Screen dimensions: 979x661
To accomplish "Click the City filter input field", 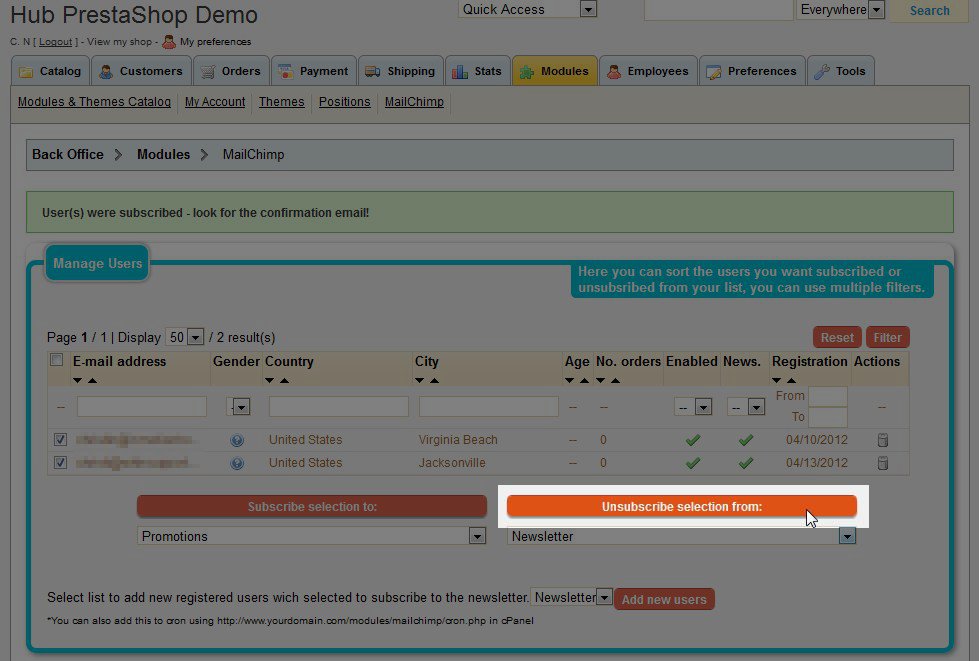I will tap(488, 407).
